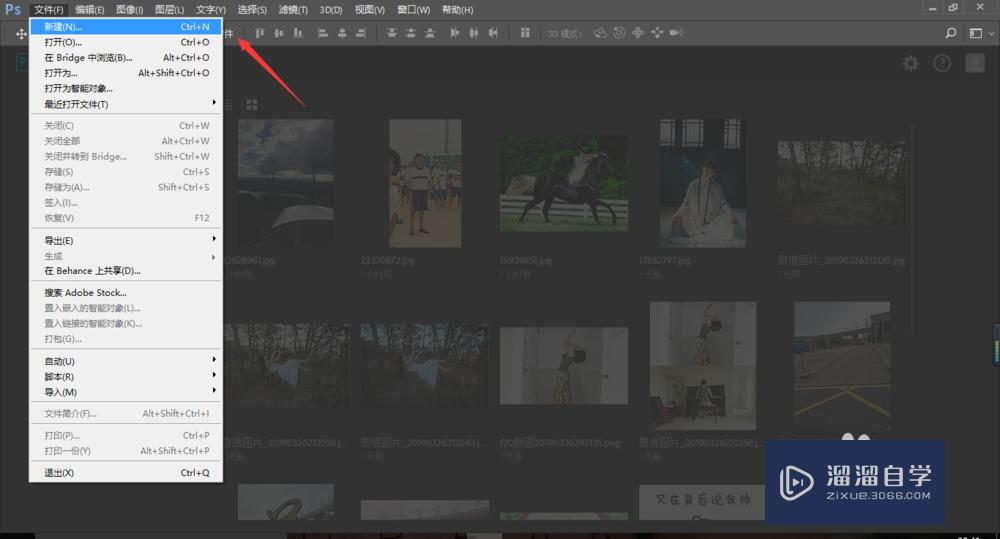
Task: Choose 打开(O)... in the File menu
Action: tap(126, 42)
